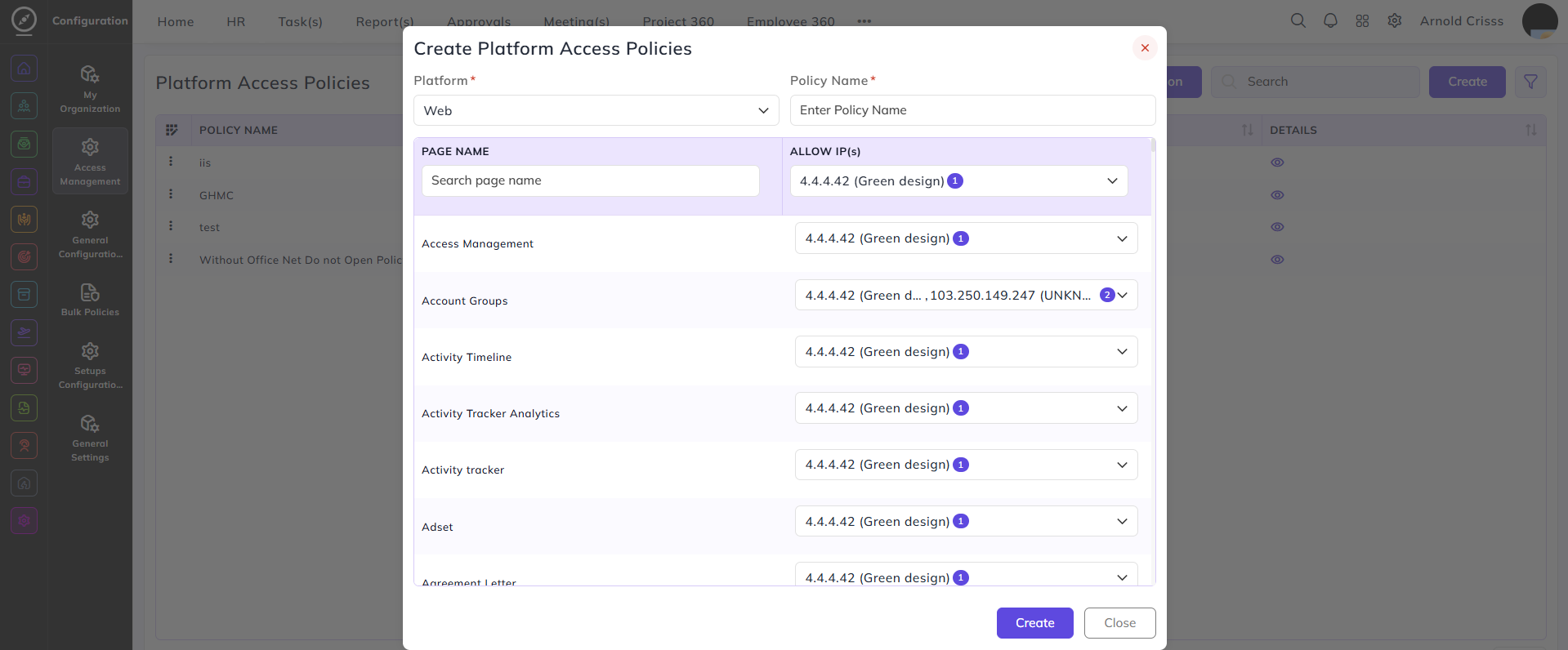This screenshot has height=650, width=1568.
Task: Open General Configuration in the sidebar
Action: coord(90,235)
